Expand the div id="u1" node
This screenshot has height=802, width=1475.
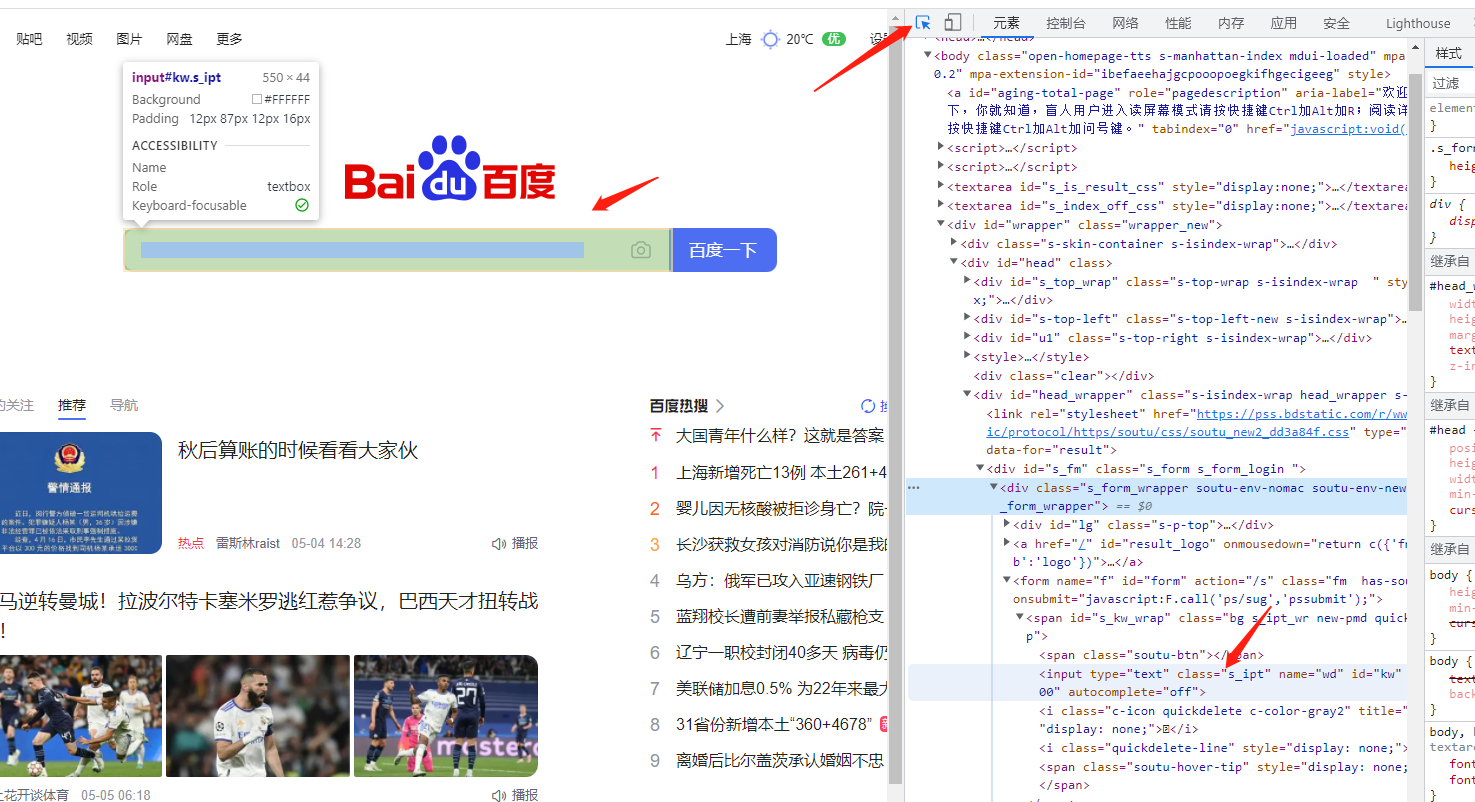[x=966, y=338]
